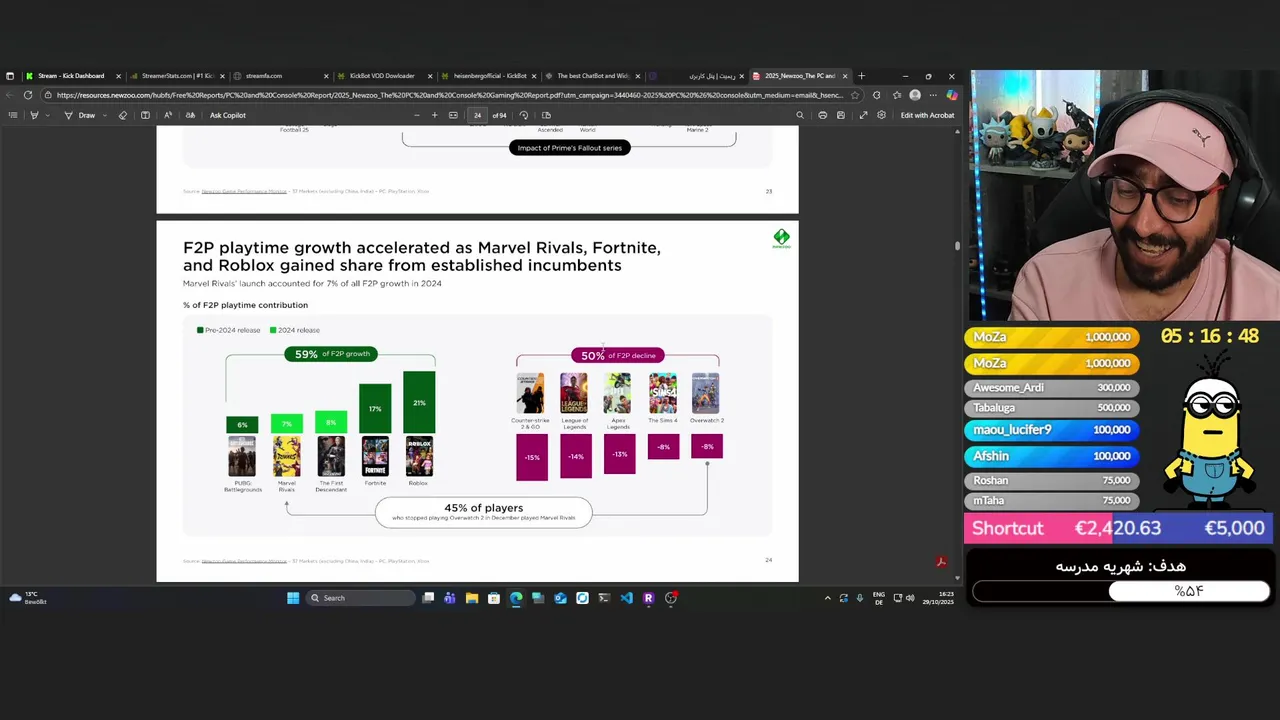Switch to The best ChatBot and Widgets tab
The width and height of the screenshot is (1280, 720).
592,76
